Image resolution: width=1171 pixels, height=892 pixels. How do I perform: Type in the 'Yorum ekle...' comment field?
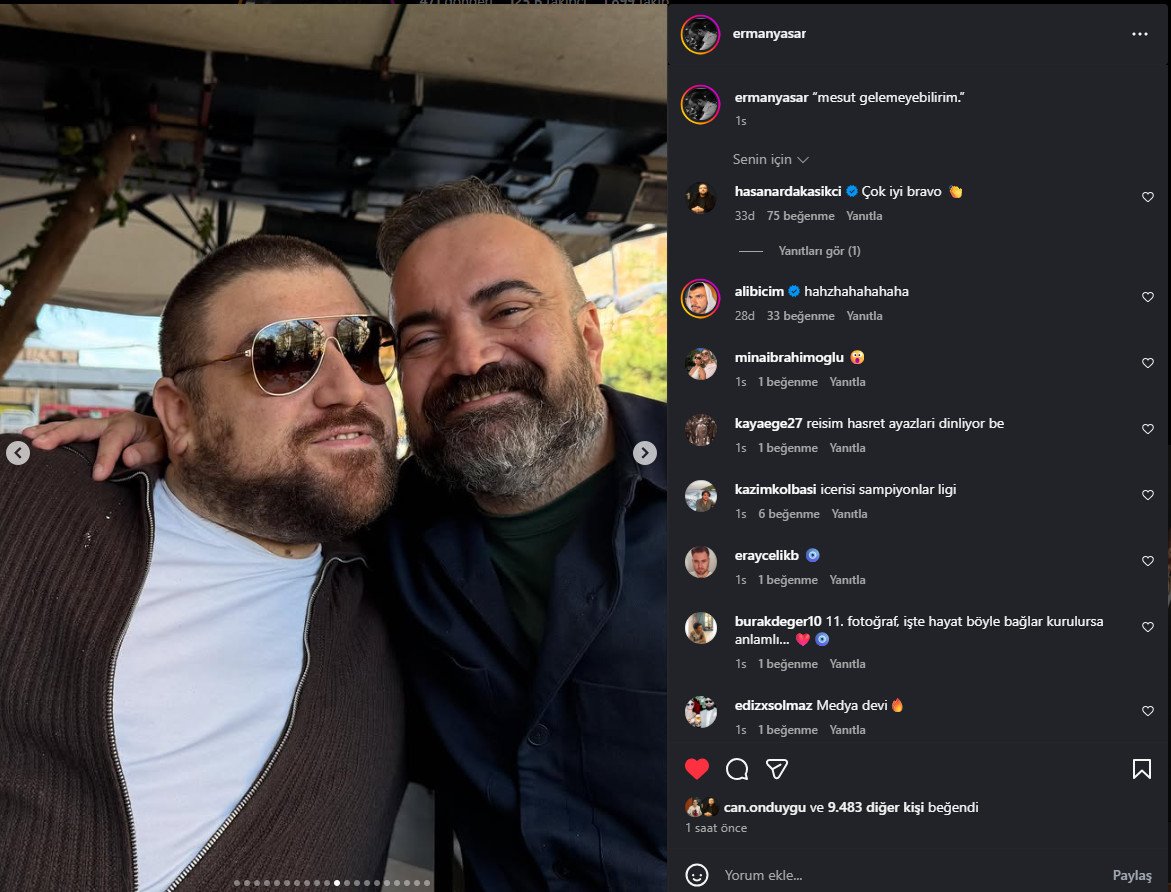point(900,875)
